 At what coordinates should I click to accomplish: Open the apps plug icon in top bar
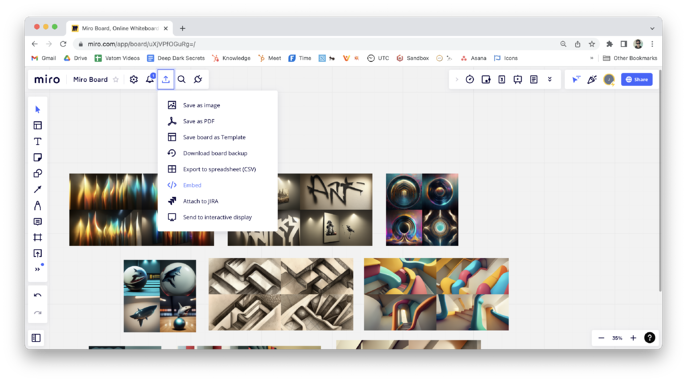click(198, 79)
